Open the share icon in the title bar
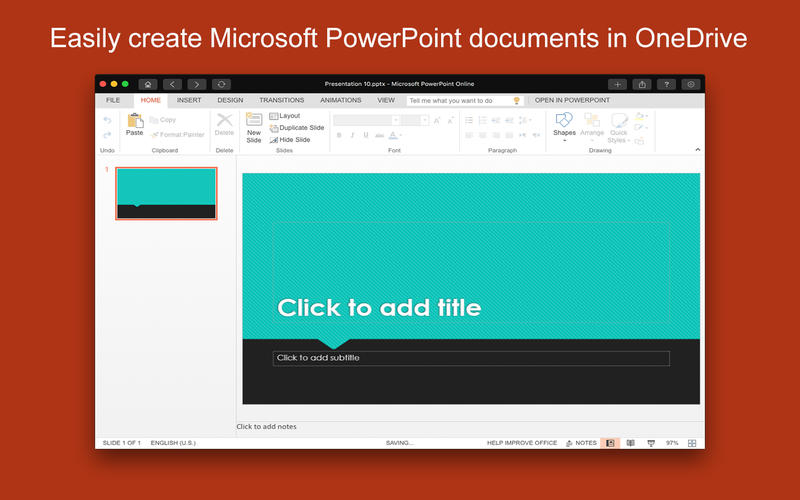 642,84
